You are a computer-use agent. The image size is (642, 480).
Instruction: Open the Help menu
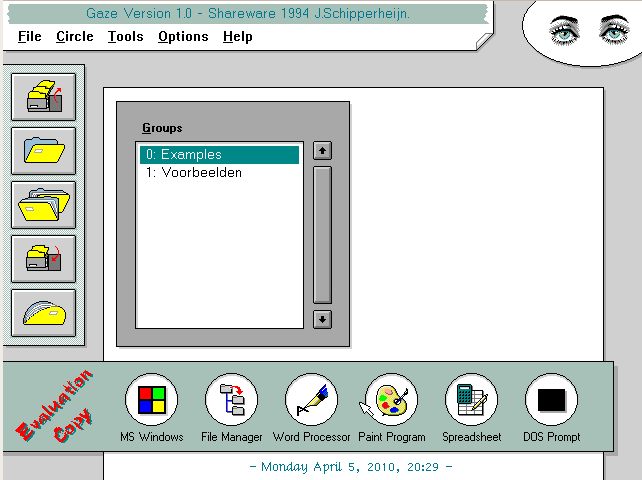pos(237,36)
